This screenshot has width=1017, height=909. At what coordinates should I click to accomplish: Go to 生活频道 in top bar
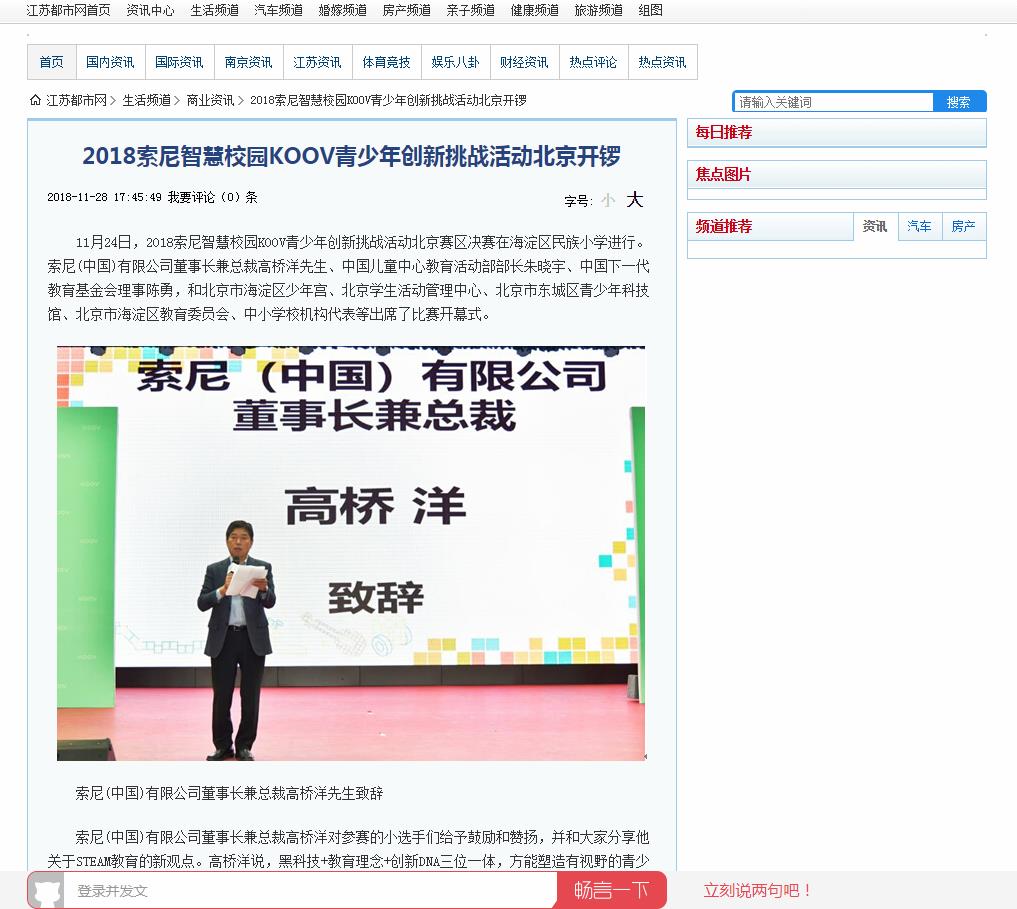(x=214, y=10)
